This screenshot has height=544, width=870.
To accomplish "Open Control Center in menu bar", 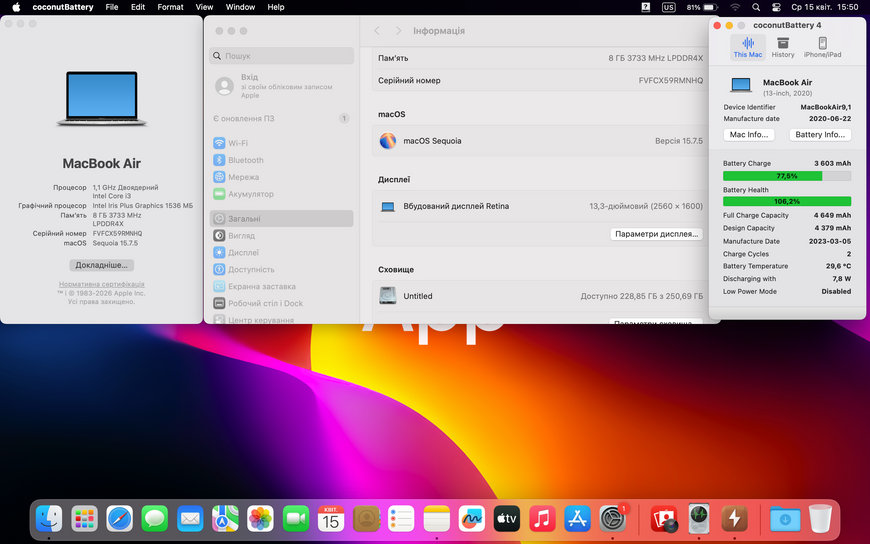I will 776,7.
